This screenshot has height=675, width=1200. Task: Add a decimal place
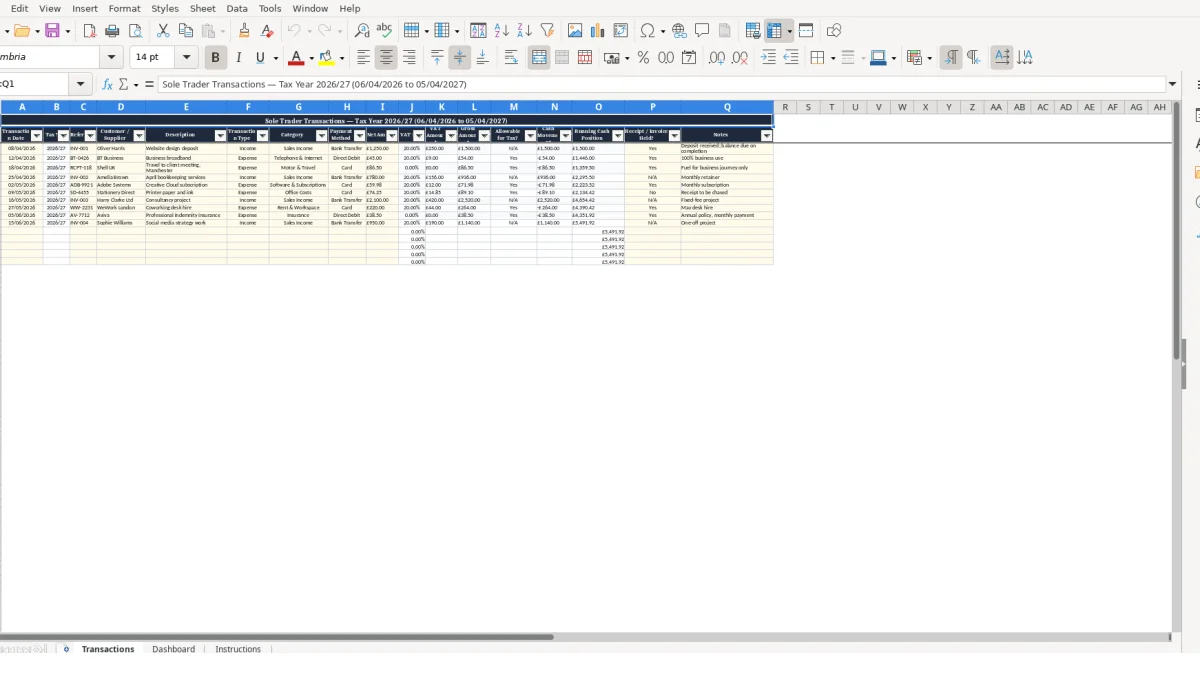tap(717, 58)
